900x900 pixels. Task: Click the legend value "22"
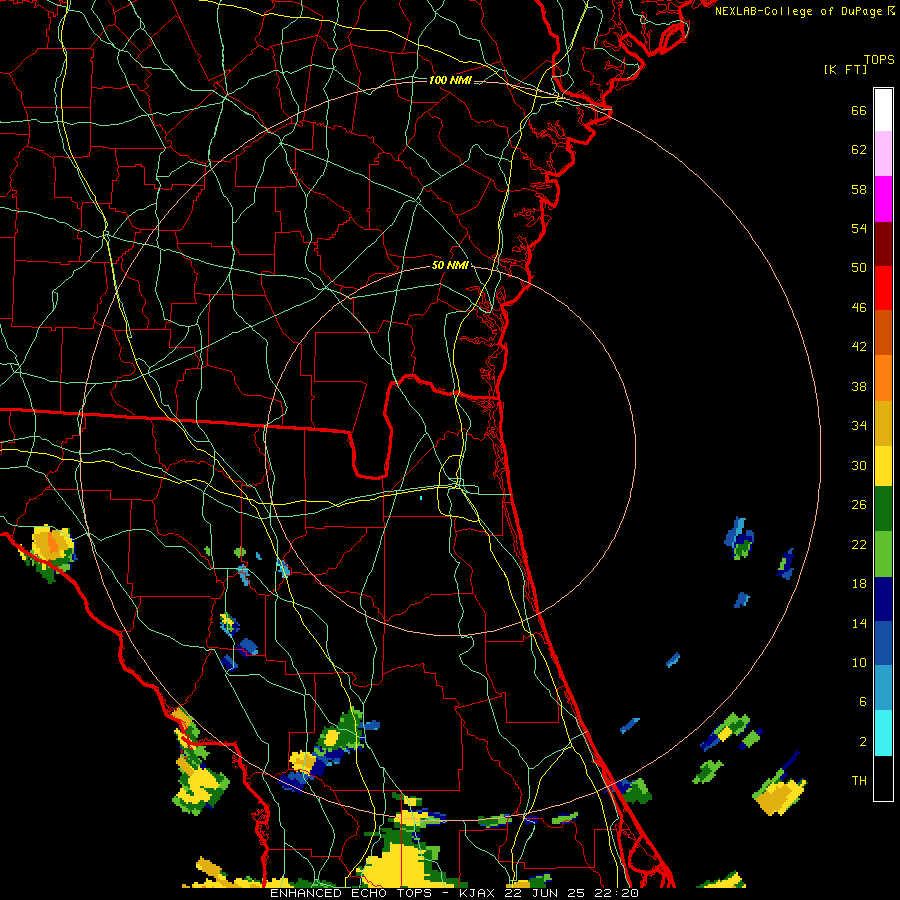[859, 544]
